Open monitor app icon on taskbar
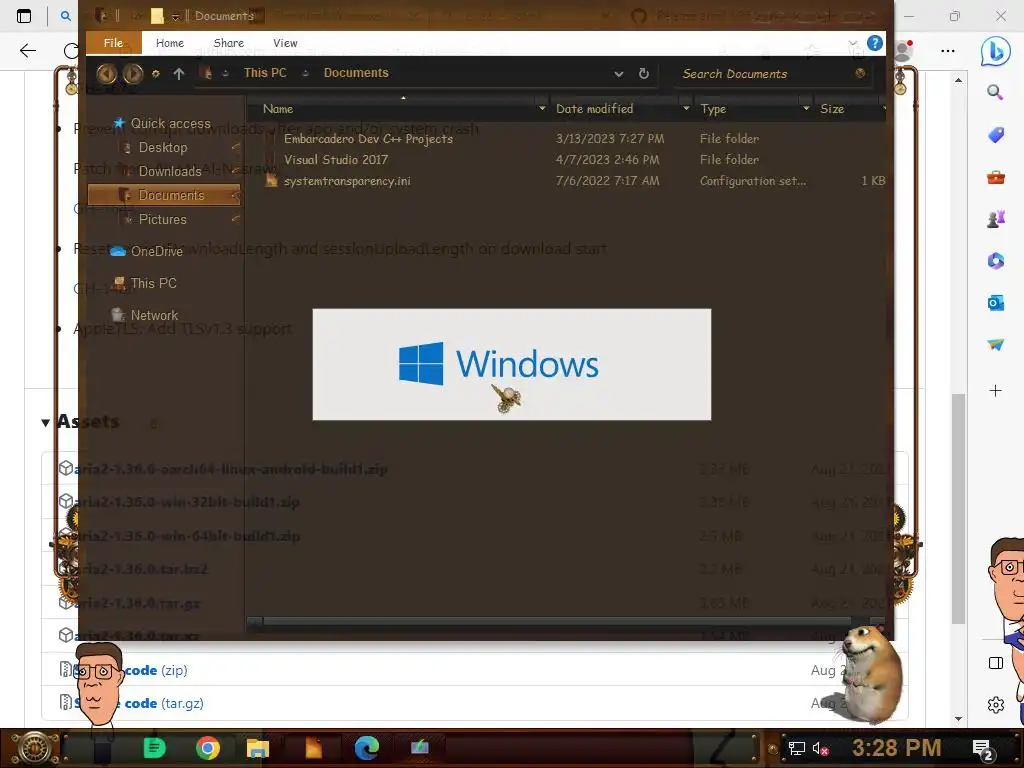Image resolution: width=1024 pixels, height=768 pixels. pyautogui.click(x=419, y=746)
